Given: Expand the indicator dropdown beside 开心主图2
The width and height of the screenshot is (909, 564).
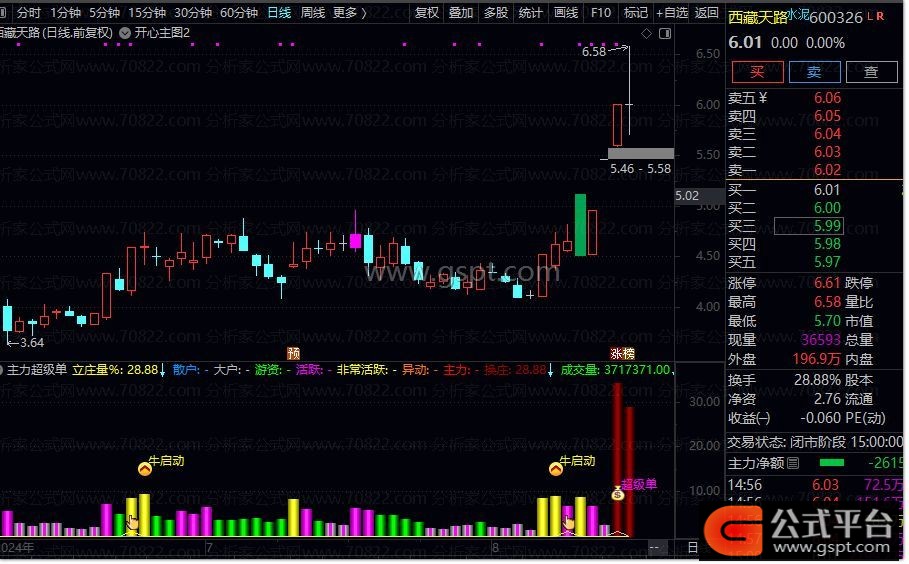Looking at the screenshot, I should click(x=125, y=33).
